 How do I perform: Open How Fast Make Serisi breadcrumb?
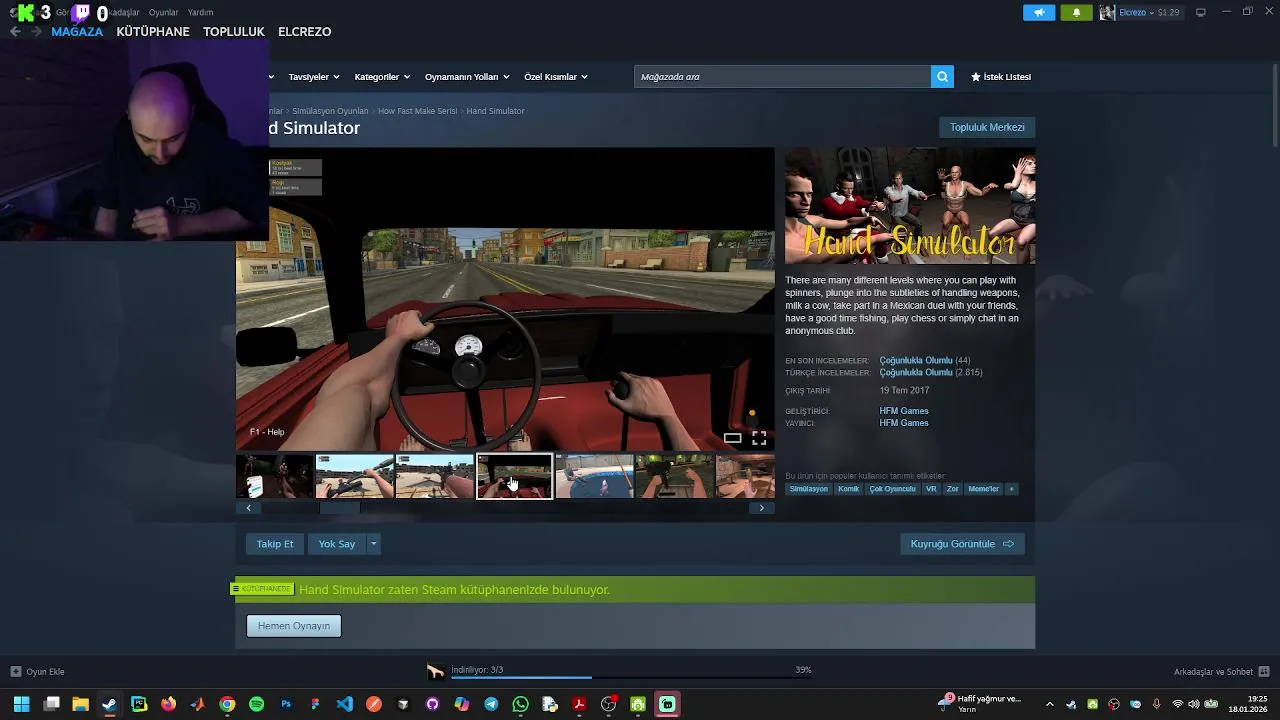point(417,111)
